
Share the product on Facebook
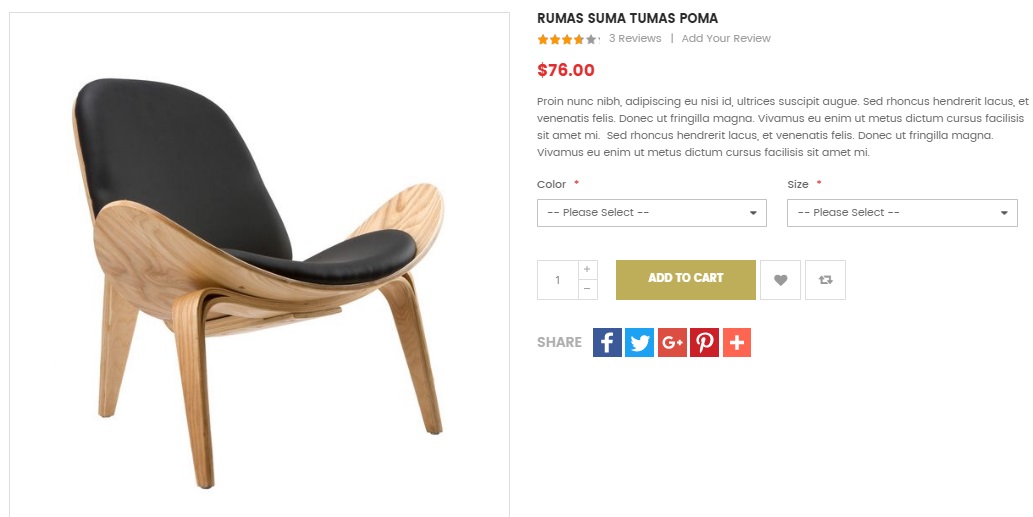pos(607,342)
